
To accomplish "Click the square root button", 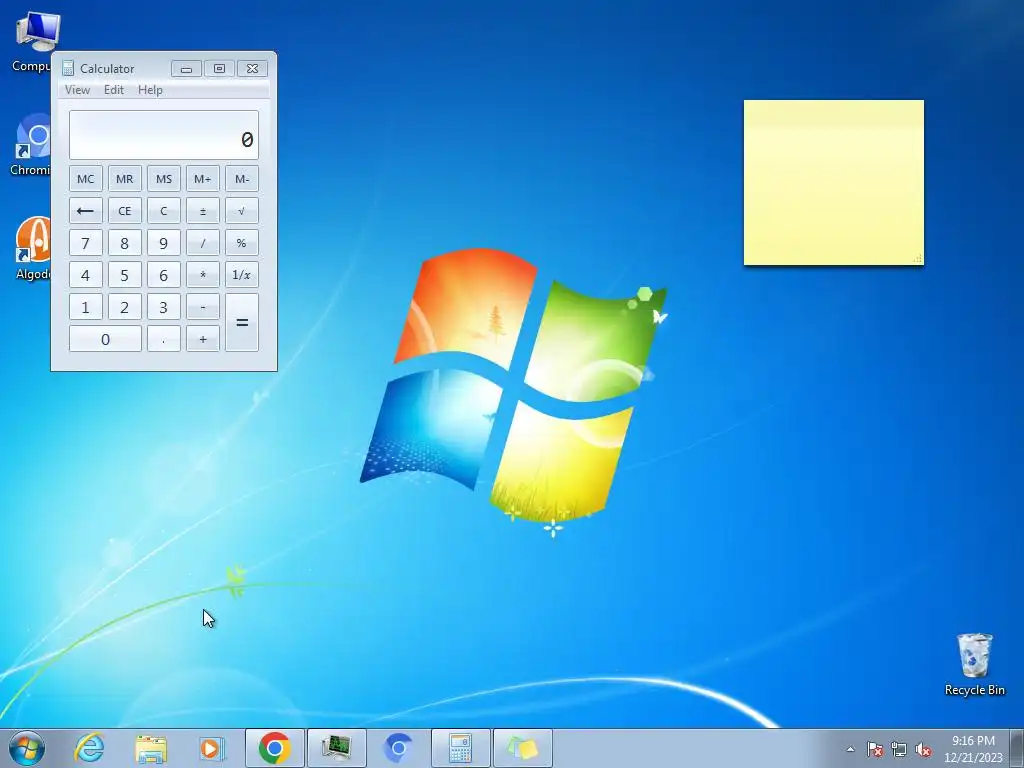I will [x=242, y=211].
